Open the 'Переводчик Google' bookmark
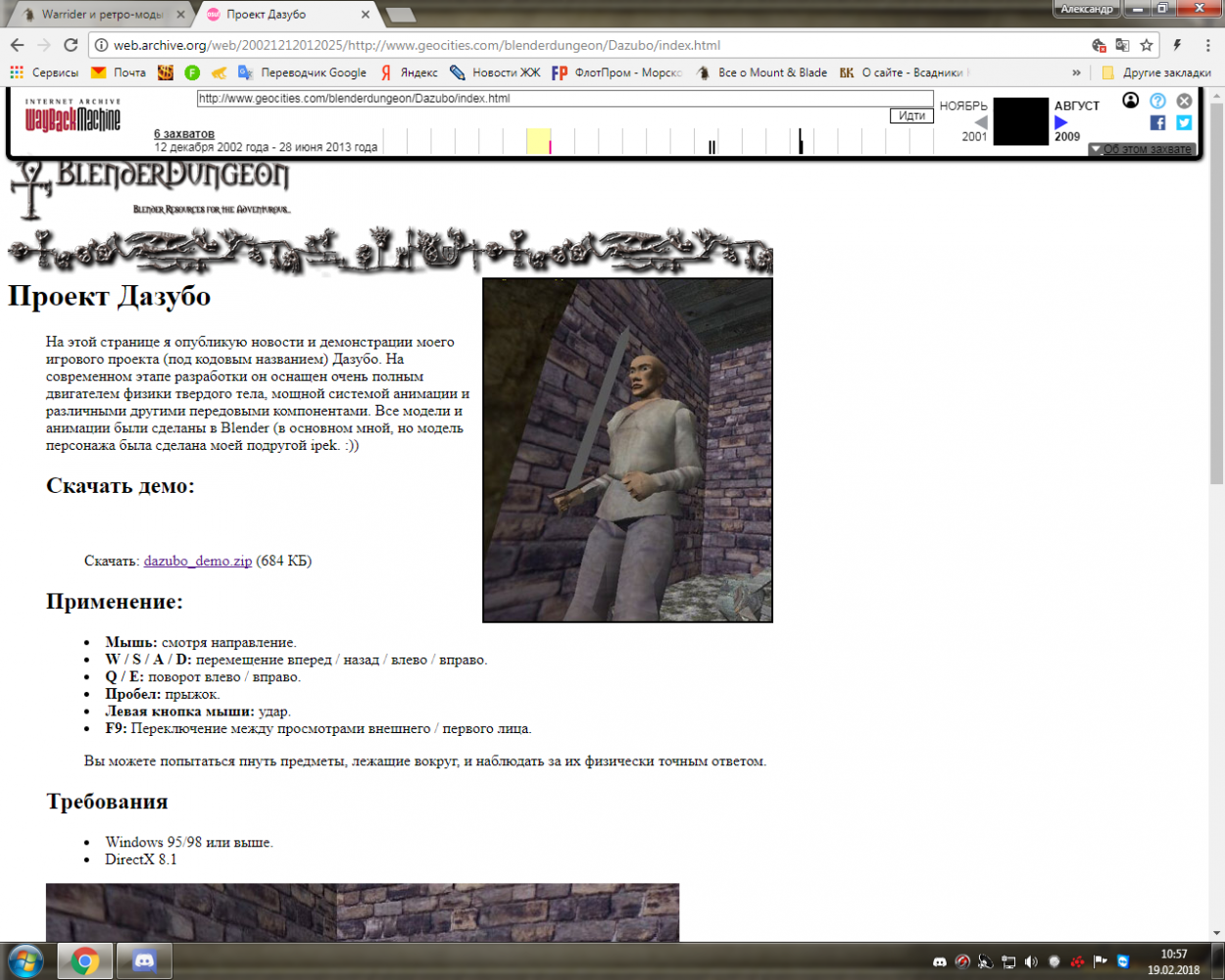 303,73
